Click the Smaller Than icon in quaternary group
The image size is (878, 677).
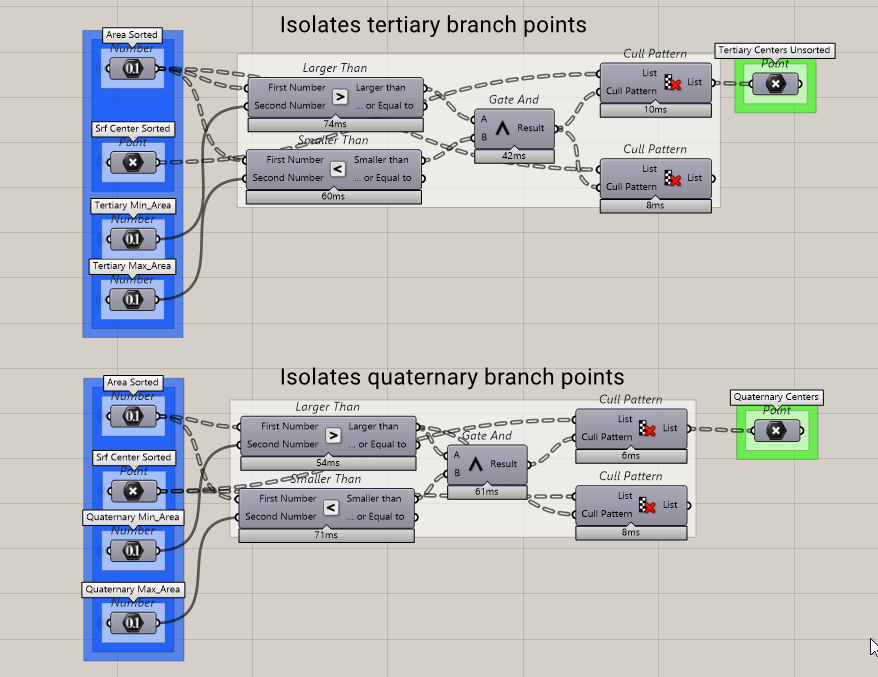click(x=330, y=508)
